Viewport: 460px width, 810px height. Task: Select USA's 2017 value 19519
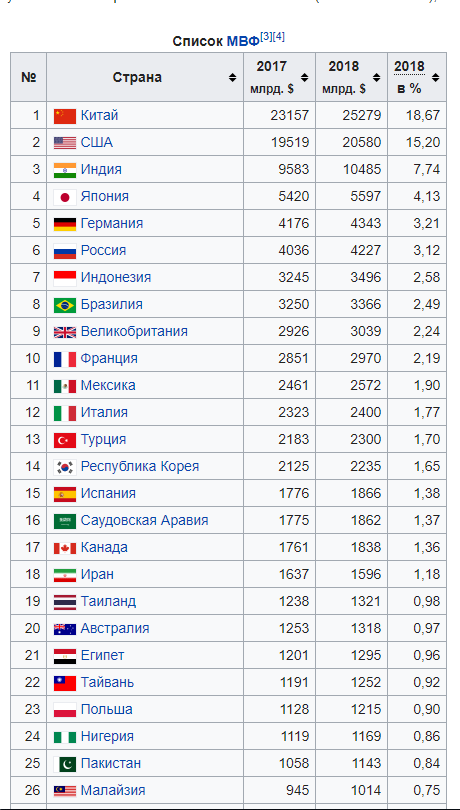point(289,143)
